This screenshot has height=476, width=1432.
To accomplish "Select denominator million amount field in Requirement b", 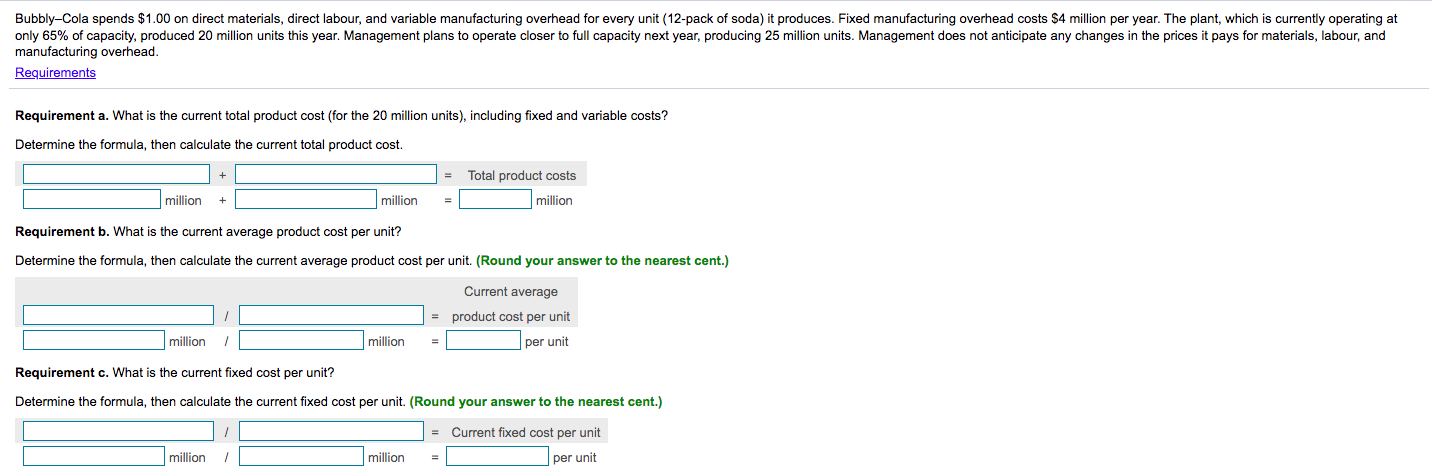I will tap(301, 341).
